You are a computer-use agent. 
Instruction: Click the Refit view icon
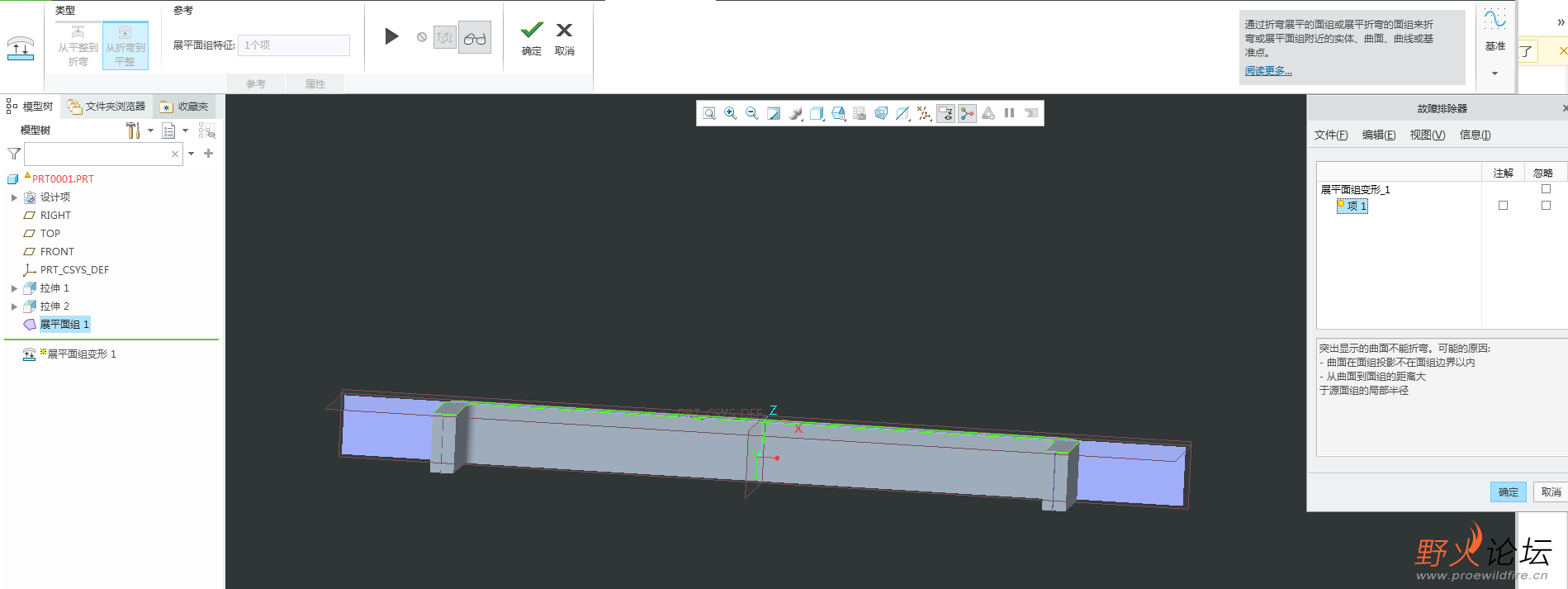(709, 113)
